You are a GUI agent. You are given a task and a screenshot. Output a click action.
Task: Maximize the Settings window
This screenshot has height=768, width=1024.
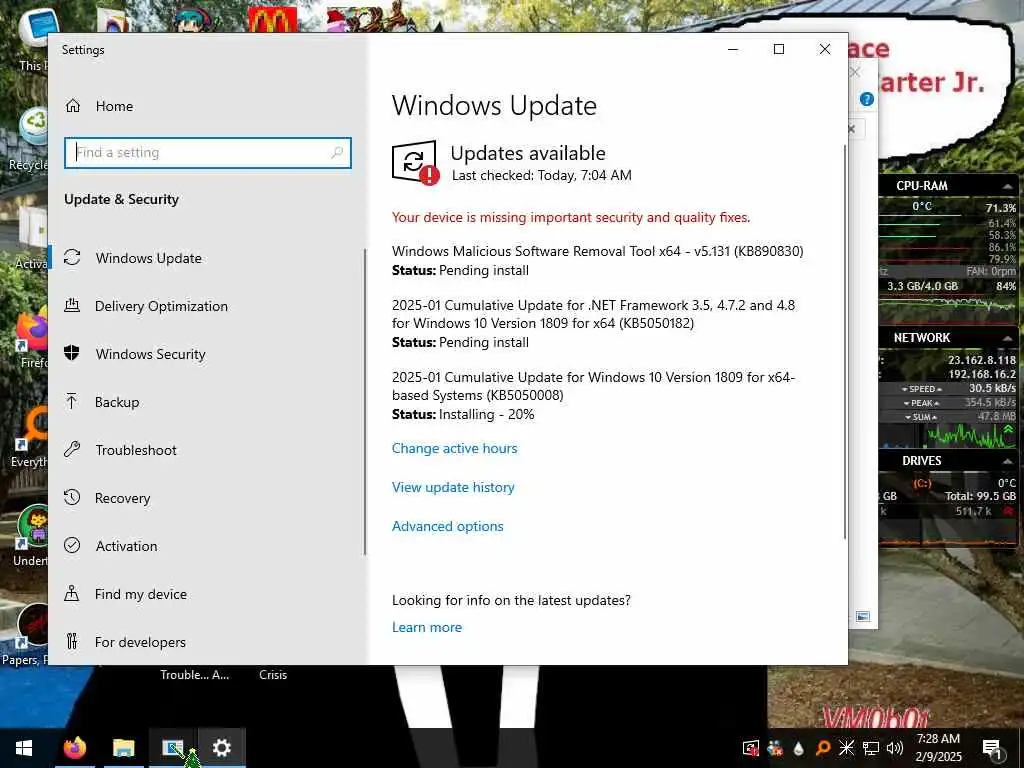pos(778,49)
